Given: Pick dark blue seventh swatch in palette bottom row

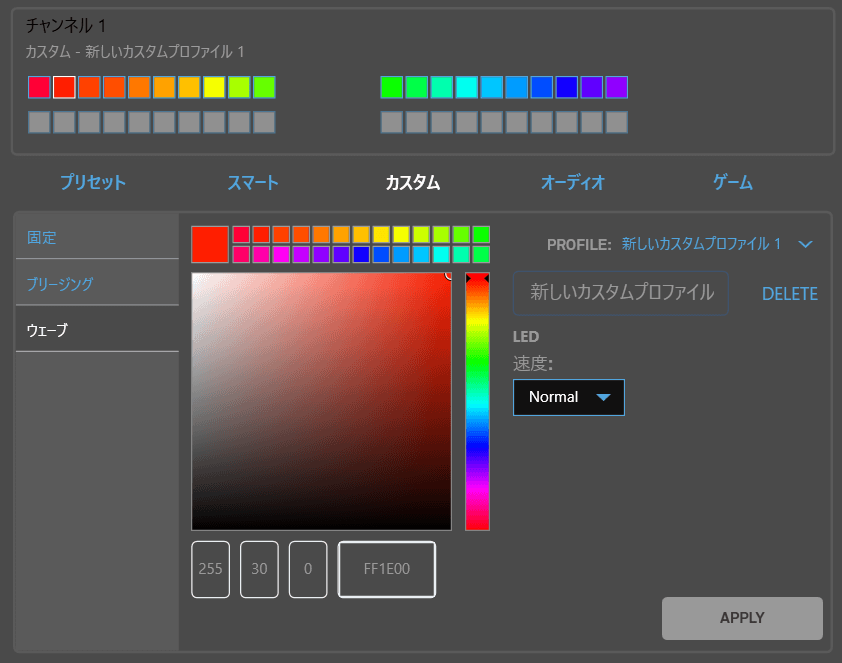Looking at the screenshot, I should pyautogui.click(x=361, y=254).
